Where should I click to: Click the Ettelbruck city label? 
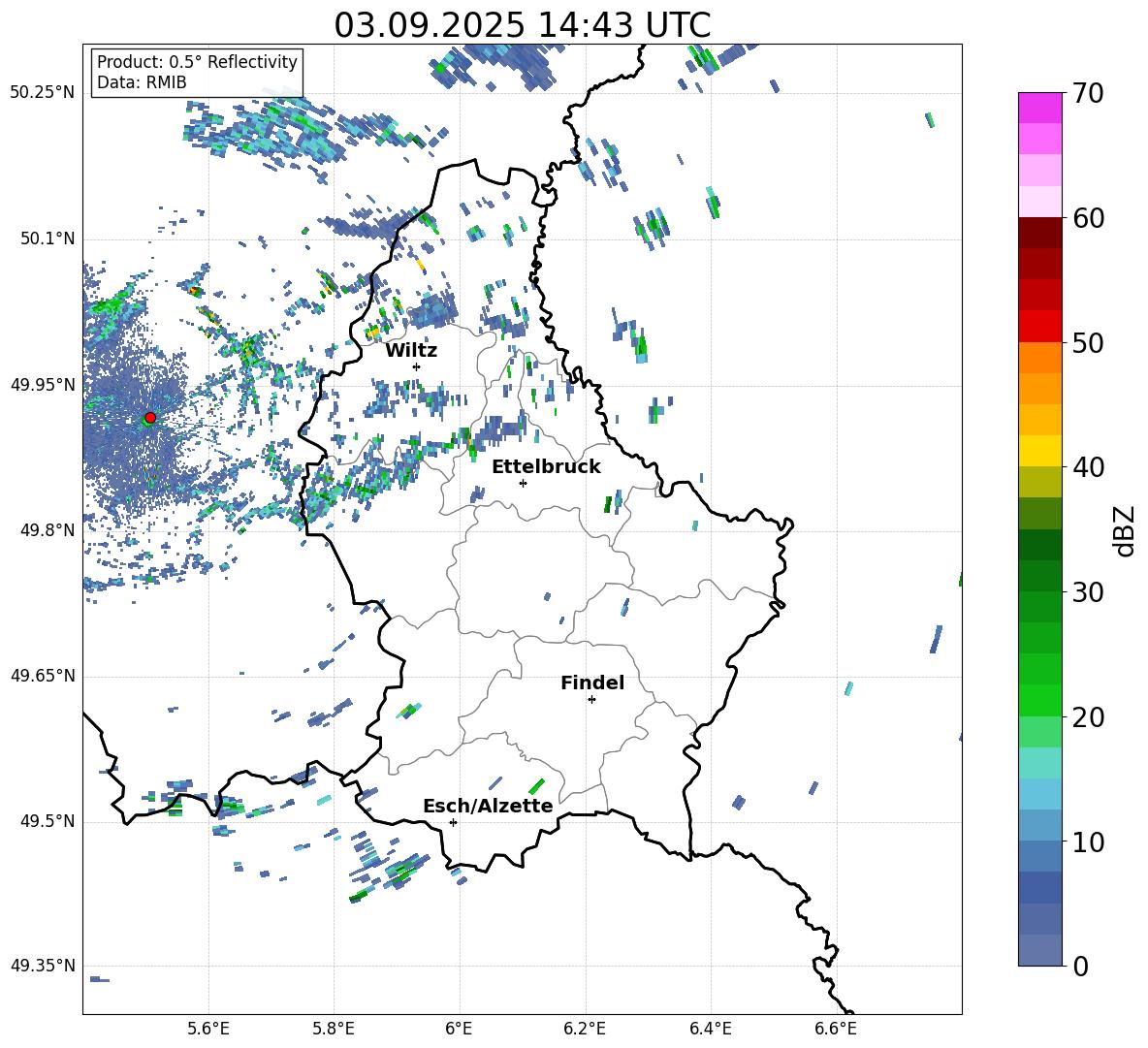click(546, 467)
